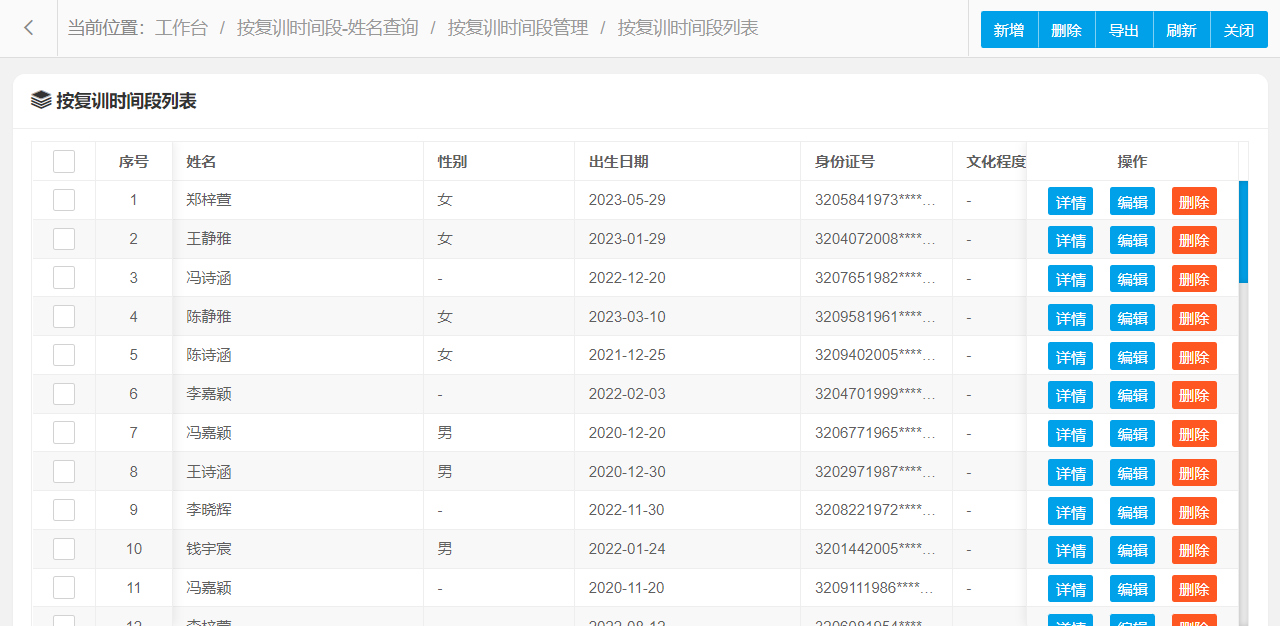Delete the 郑梓萱 row
Image resolution: width=1280 pixels, height=626 pixels.
click(x=1194, y=201)
